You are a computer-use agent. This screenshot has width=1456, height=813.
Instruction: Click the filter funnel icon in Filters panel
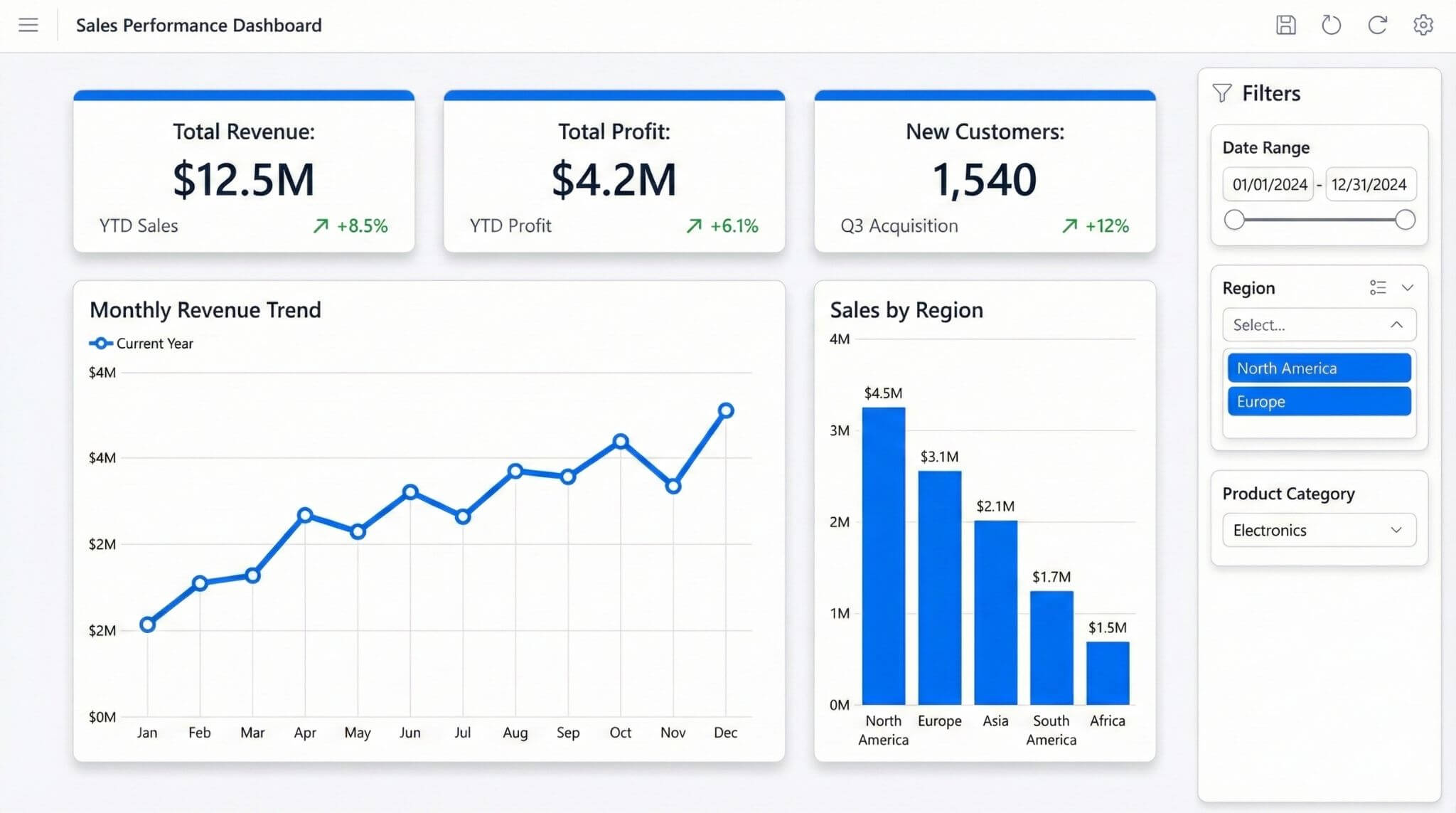(x=1221, y=92)
